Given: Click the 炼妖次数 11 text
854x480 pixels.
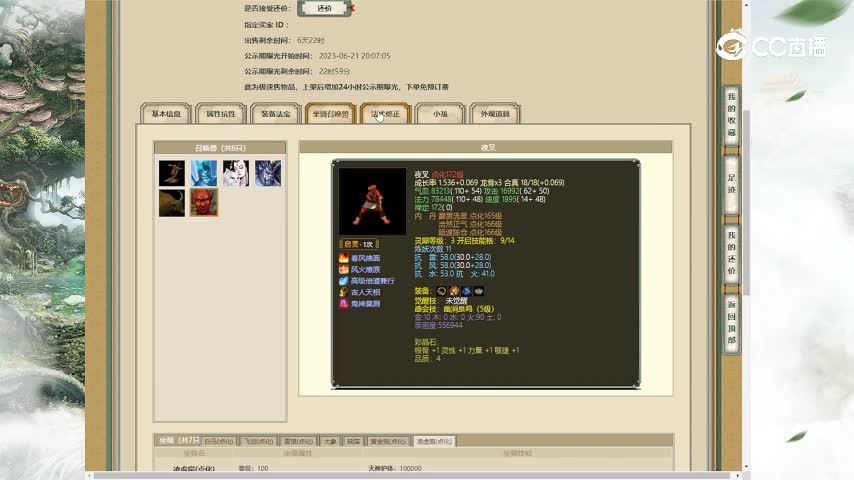Looking at the screenshot, I should point(432,249).
